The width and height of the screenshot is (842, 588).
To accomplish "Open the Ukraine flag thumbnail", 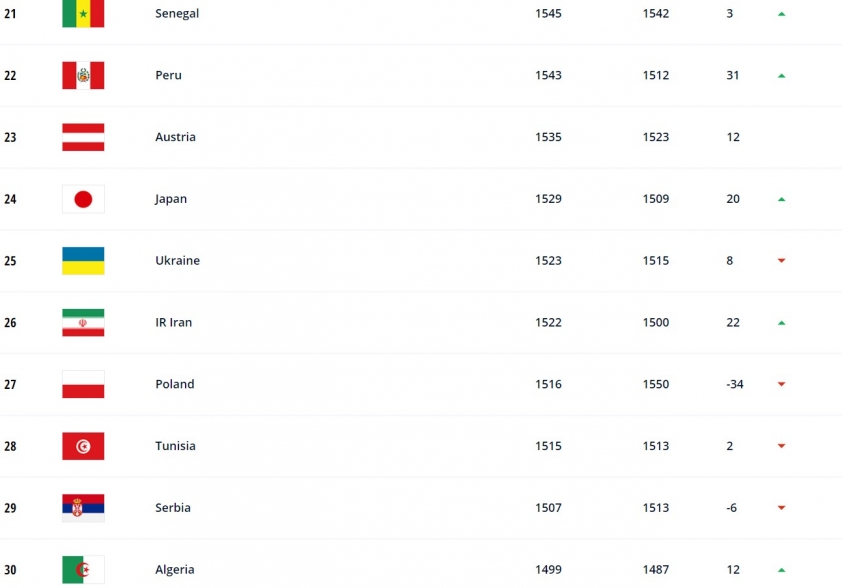I will [x=83, y=261].
